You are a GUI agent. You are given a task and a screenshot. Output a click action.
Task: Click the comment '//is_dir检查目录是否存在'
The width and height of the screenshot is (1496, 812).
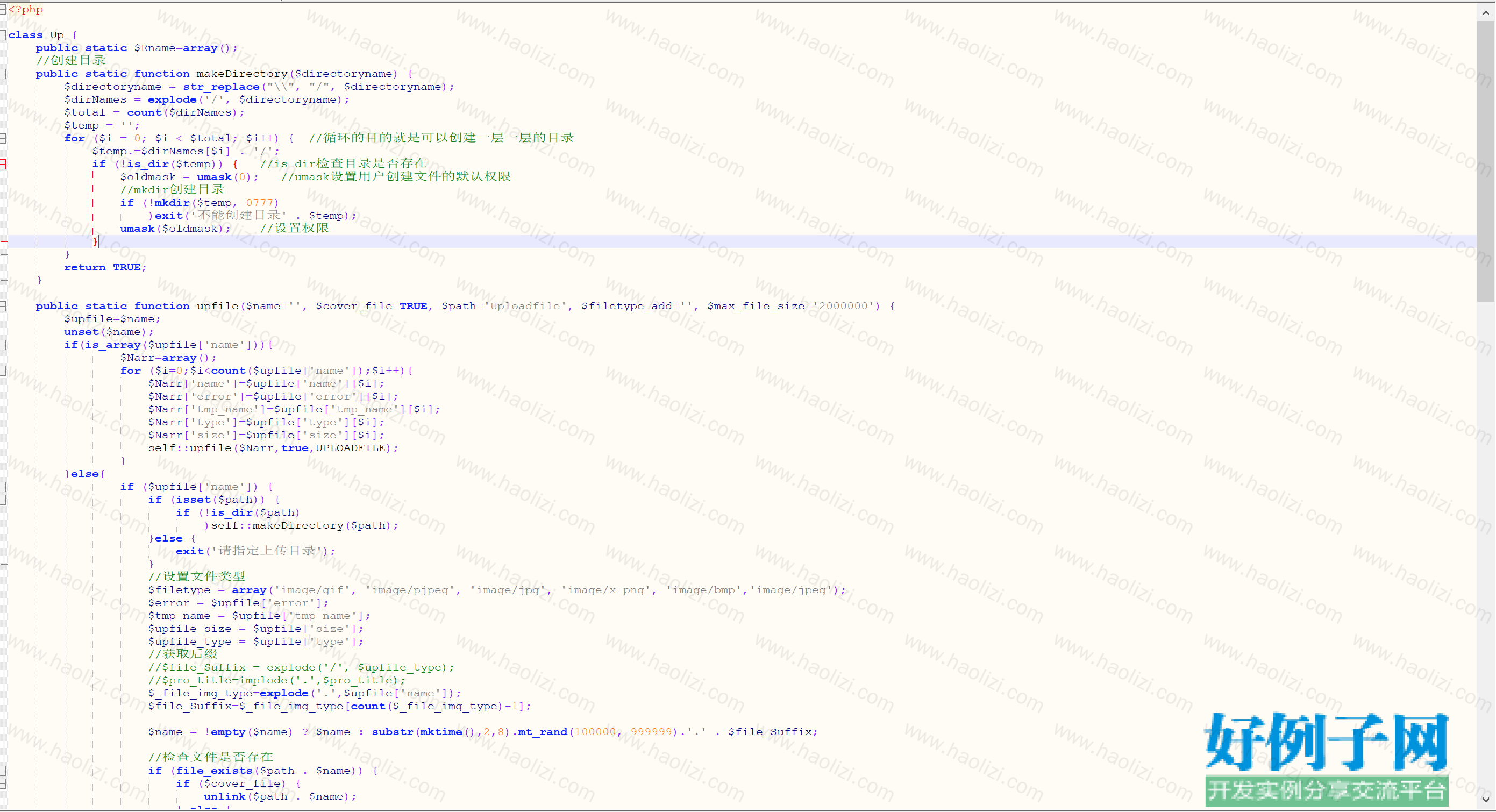tap(343, 164)
